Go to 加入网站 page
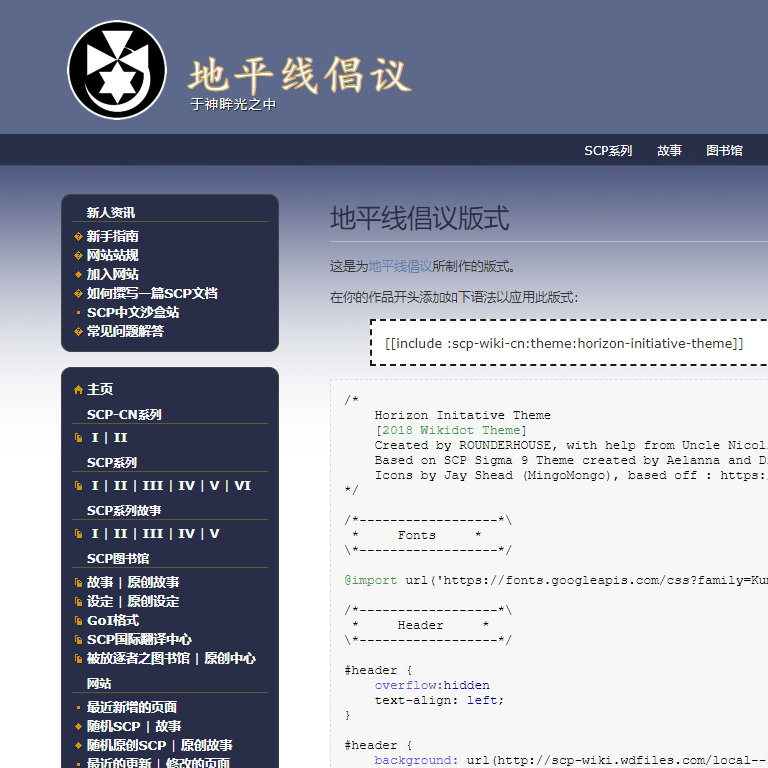768x768 pixels. 112,274
